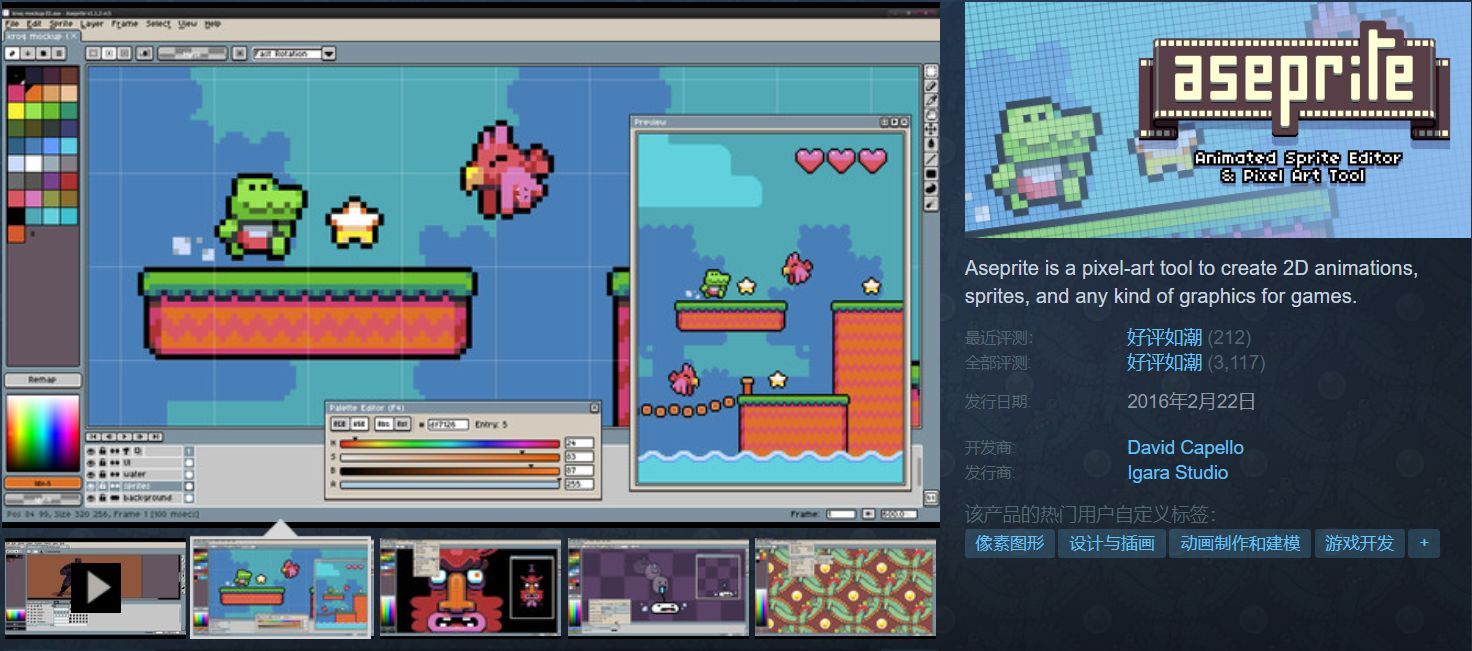The image size is (1472, 651).
Task: Choose Rel mode in Palette Editor
Action: [x=403, y=424]
